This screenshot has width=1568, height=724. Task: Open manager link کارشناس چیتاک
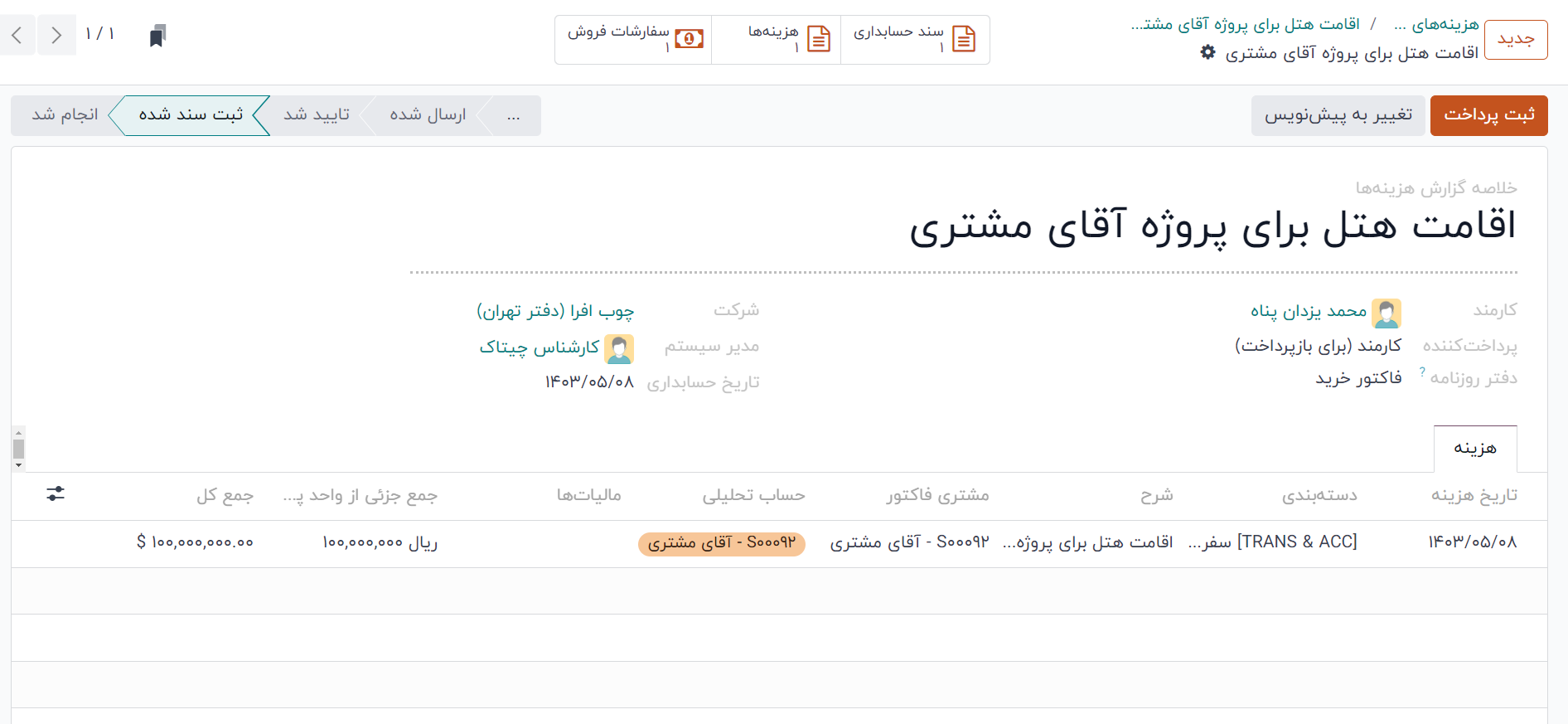(x=539, y=347)
